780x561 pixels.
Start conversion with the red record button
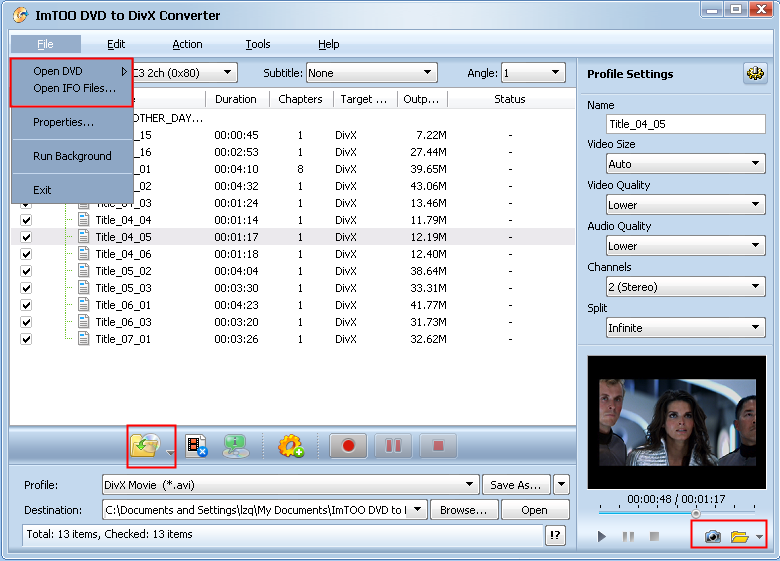[348, 446]
